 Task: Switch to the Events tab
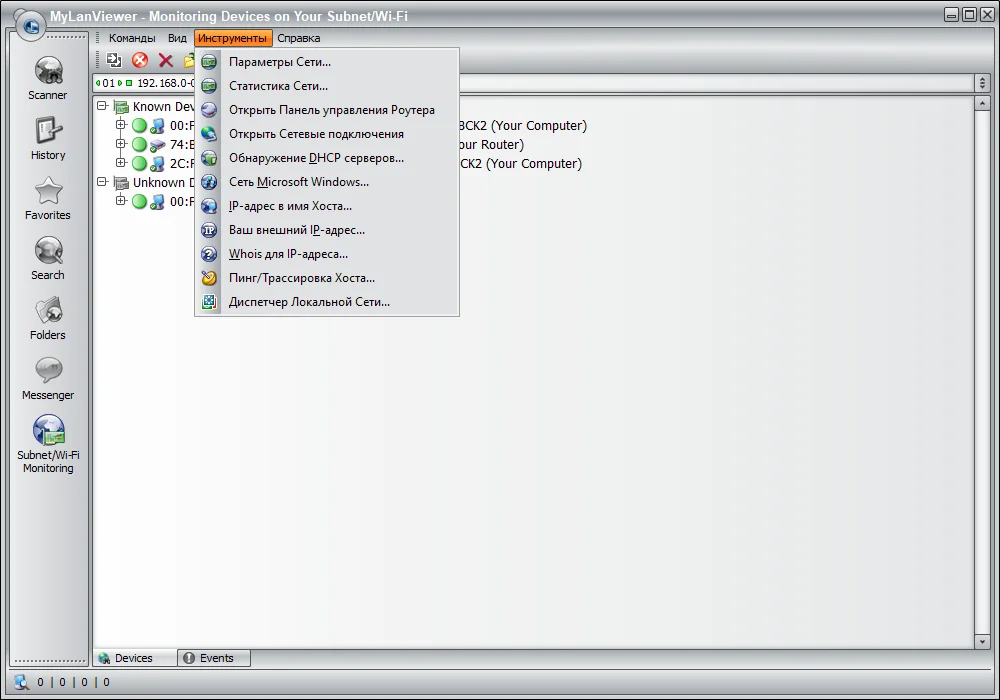(x=214, y=658)
